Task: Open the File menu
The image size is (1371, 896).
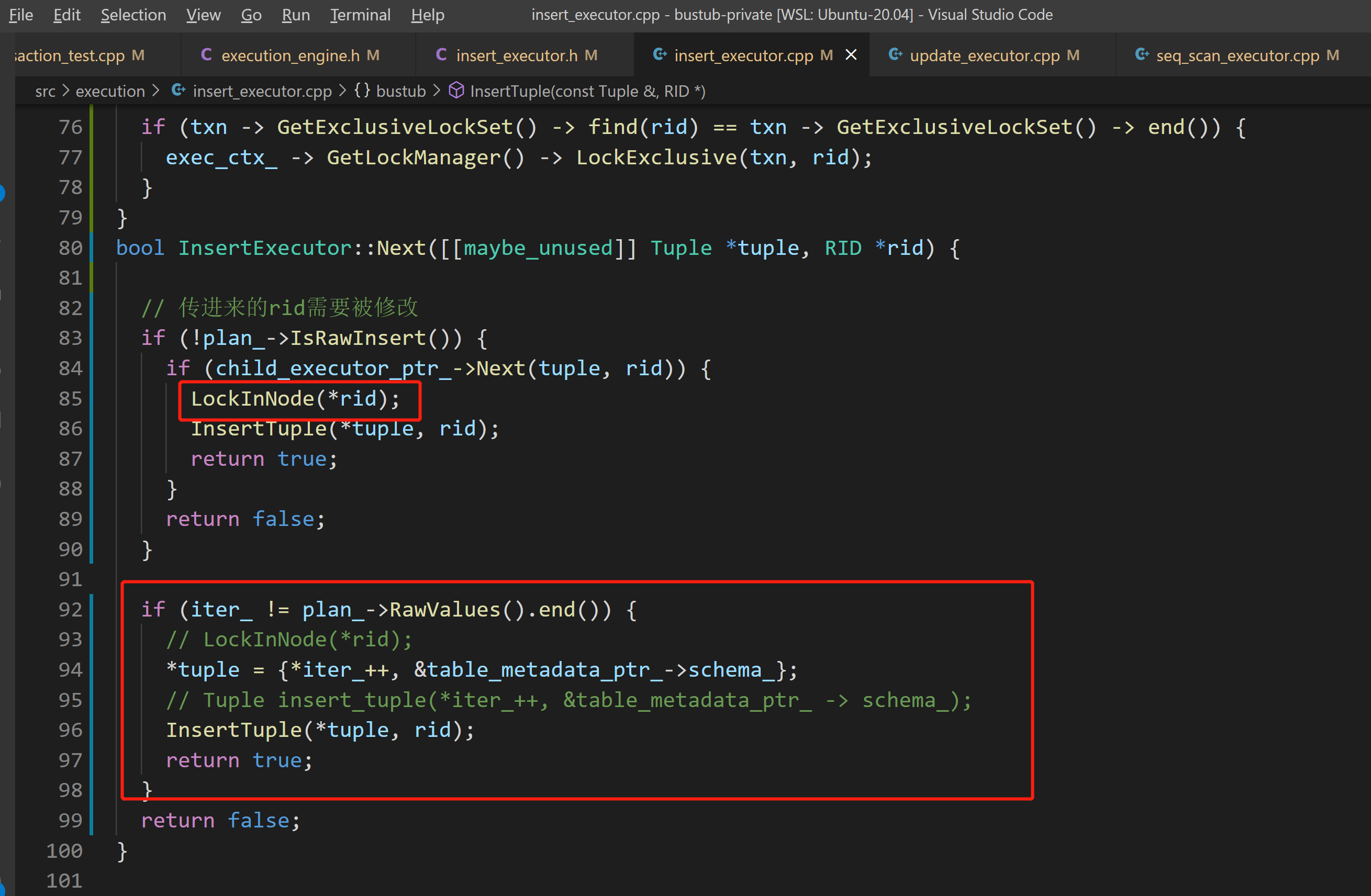Action: [21, 15]
